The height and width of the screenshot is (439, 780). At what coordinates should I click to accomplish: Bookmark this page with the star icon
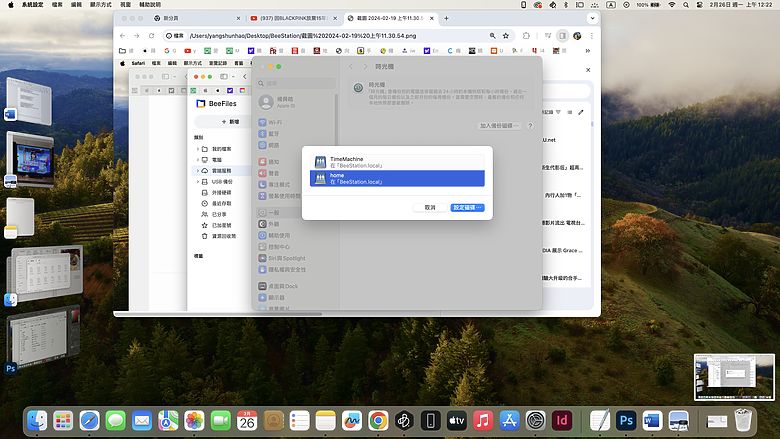[x=506, y=36]
